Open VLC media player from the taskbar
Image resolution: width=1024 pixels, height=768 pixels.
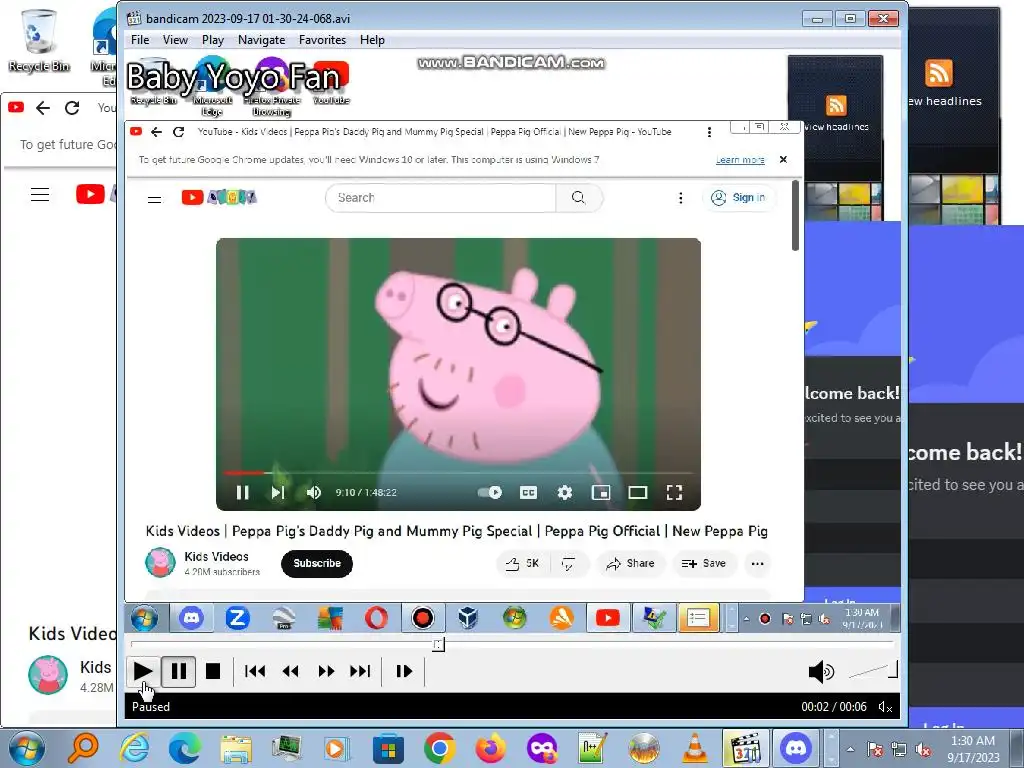(695, 748)
